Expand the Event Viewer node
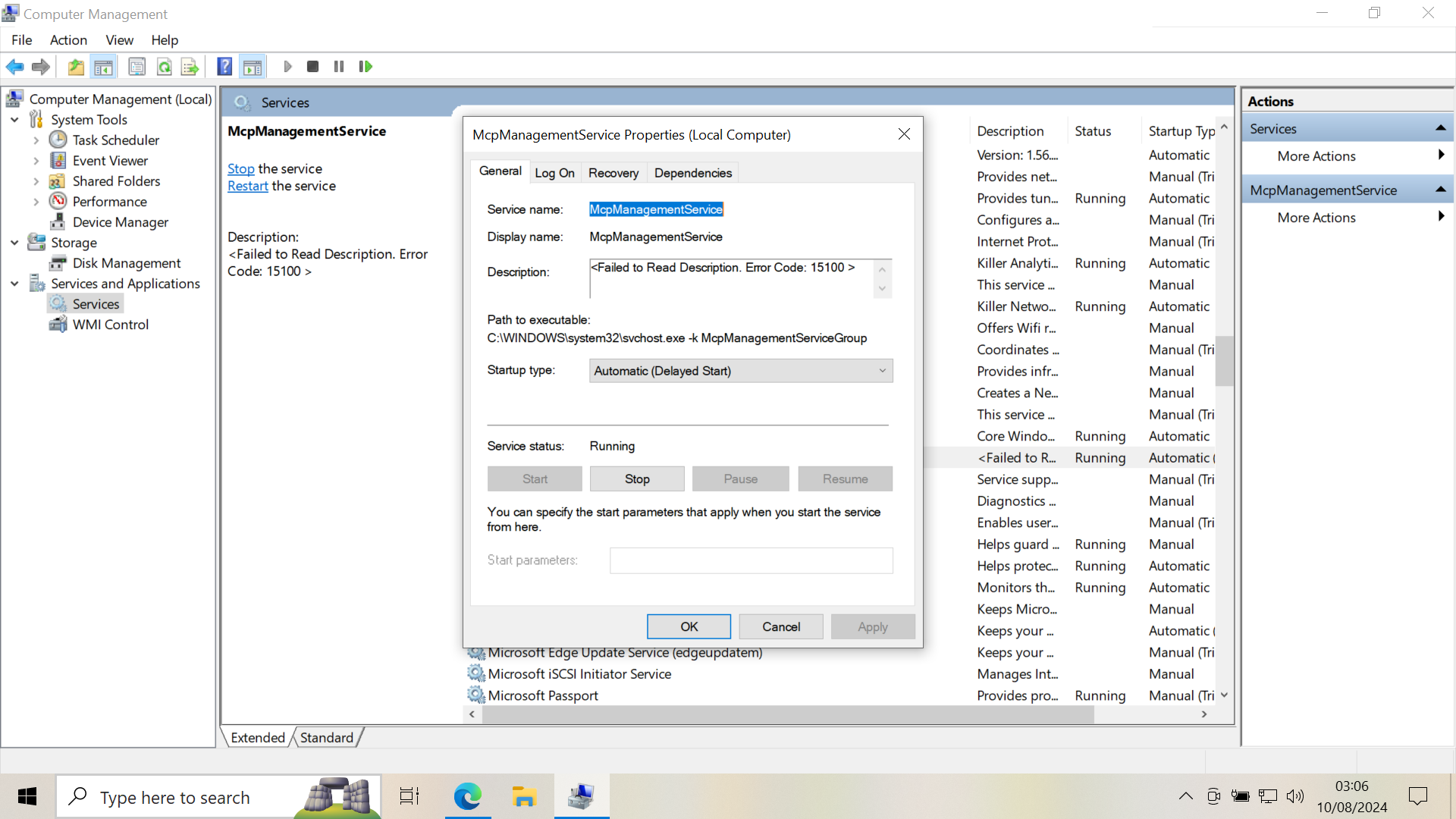The image size is (1456, 819). click(36, 161)
